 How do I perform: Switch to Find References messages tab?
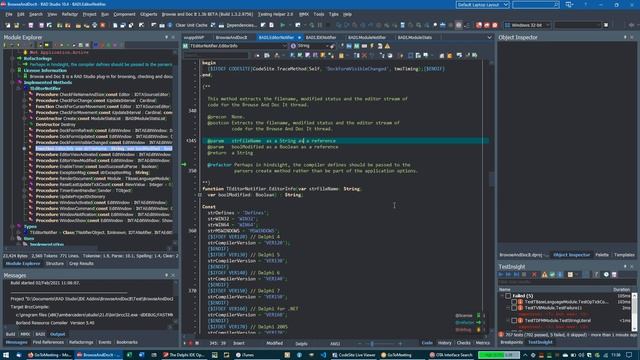(x=48, y=342)
